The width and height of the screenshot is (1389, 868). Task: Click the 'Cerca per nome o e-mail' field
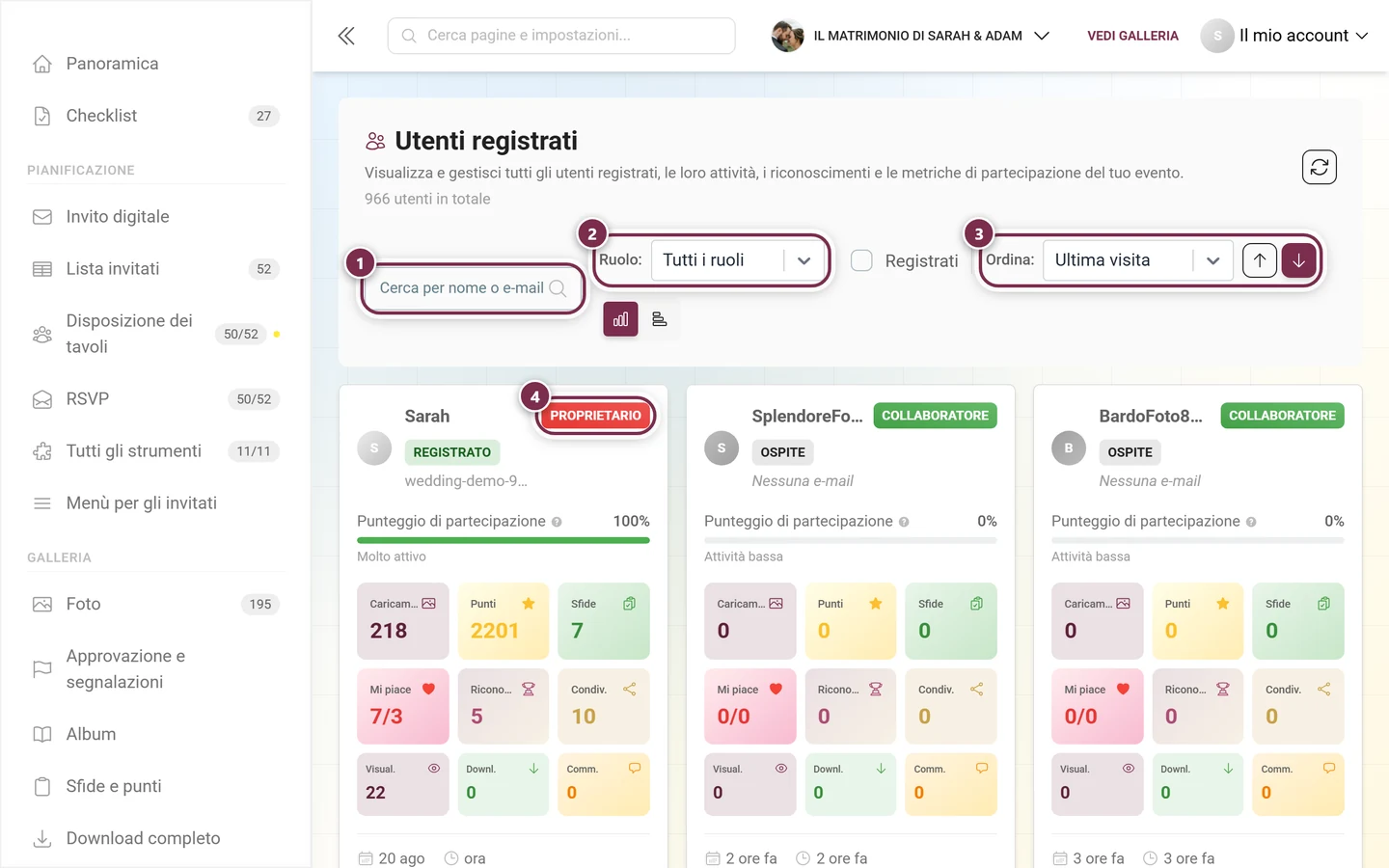pos(473,288)
